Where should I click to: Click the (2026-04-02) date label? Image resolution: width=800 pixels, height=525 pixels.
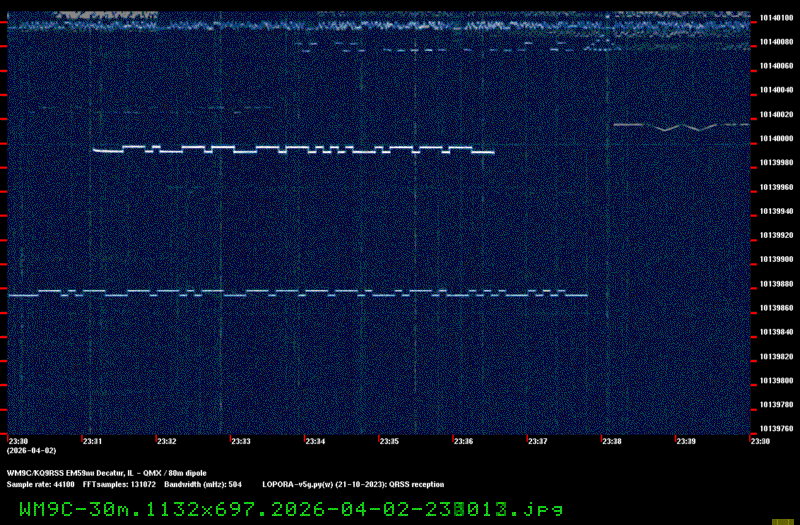(x=24, y=451)
